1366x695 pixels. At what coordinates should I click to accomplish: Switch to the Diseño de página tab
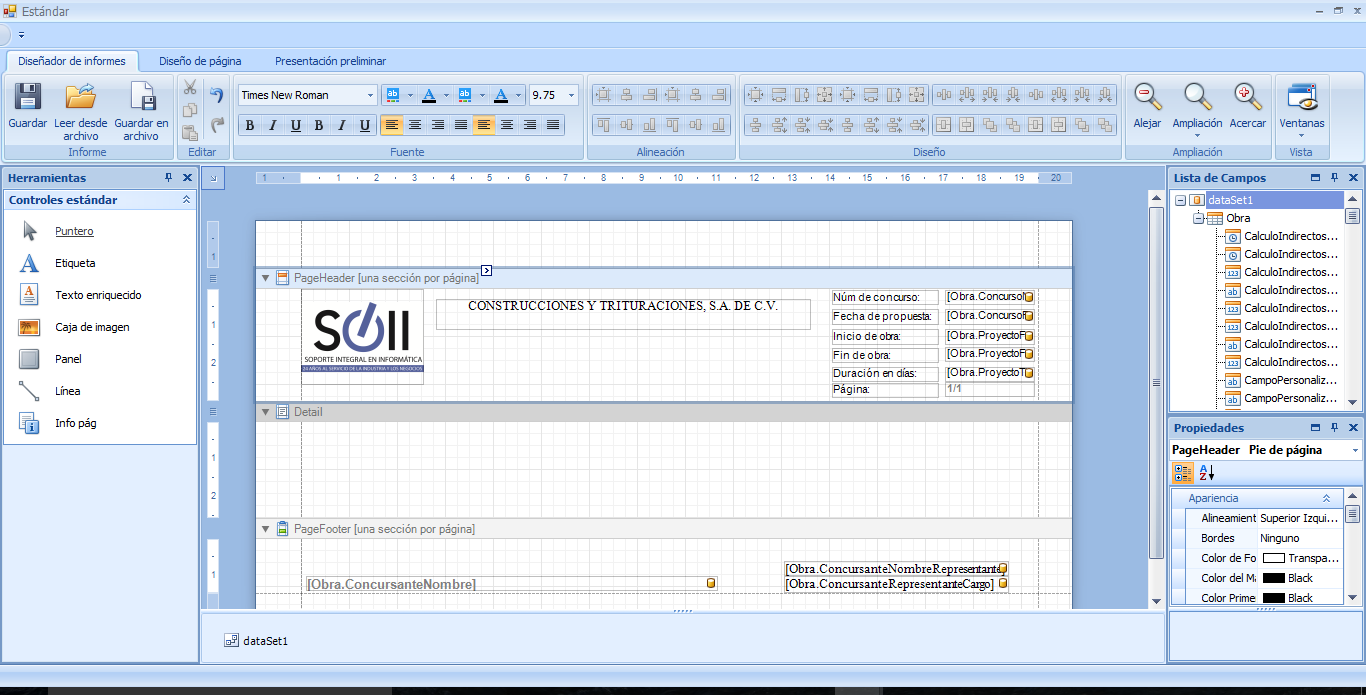click(x=200, y=61)
